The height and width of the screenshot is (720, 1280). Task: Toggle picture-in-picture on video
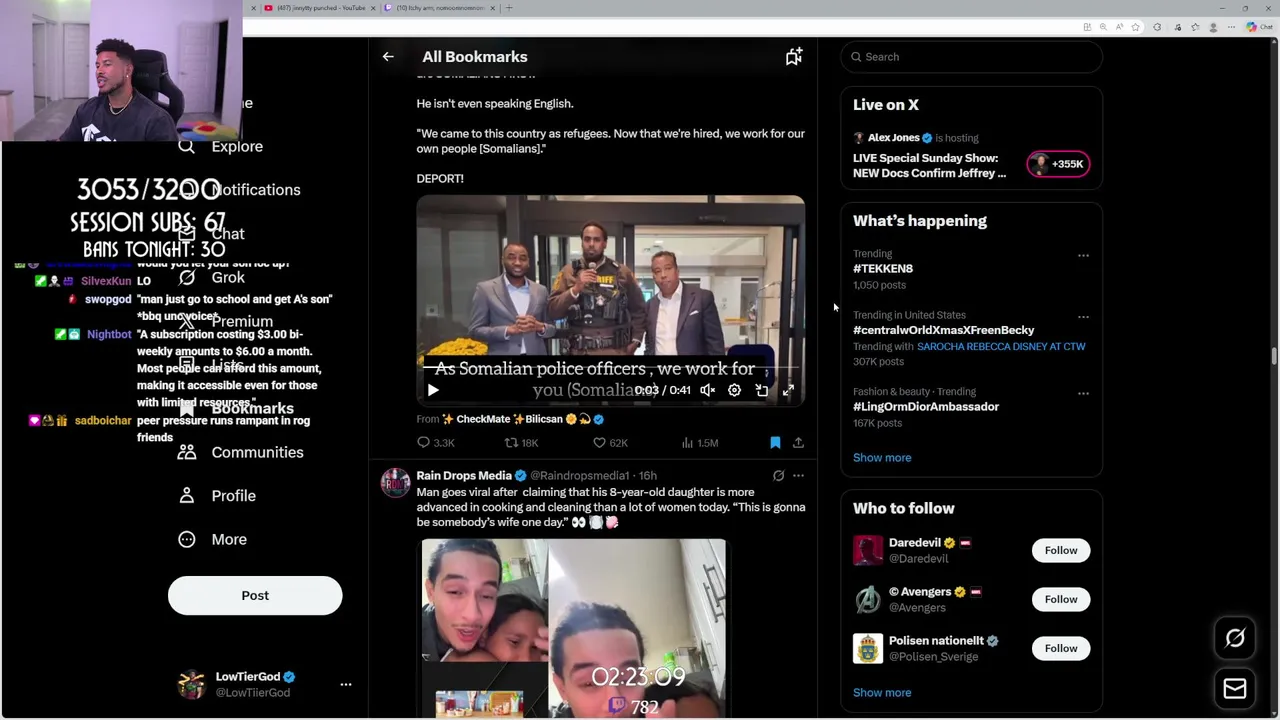(761, 390)
